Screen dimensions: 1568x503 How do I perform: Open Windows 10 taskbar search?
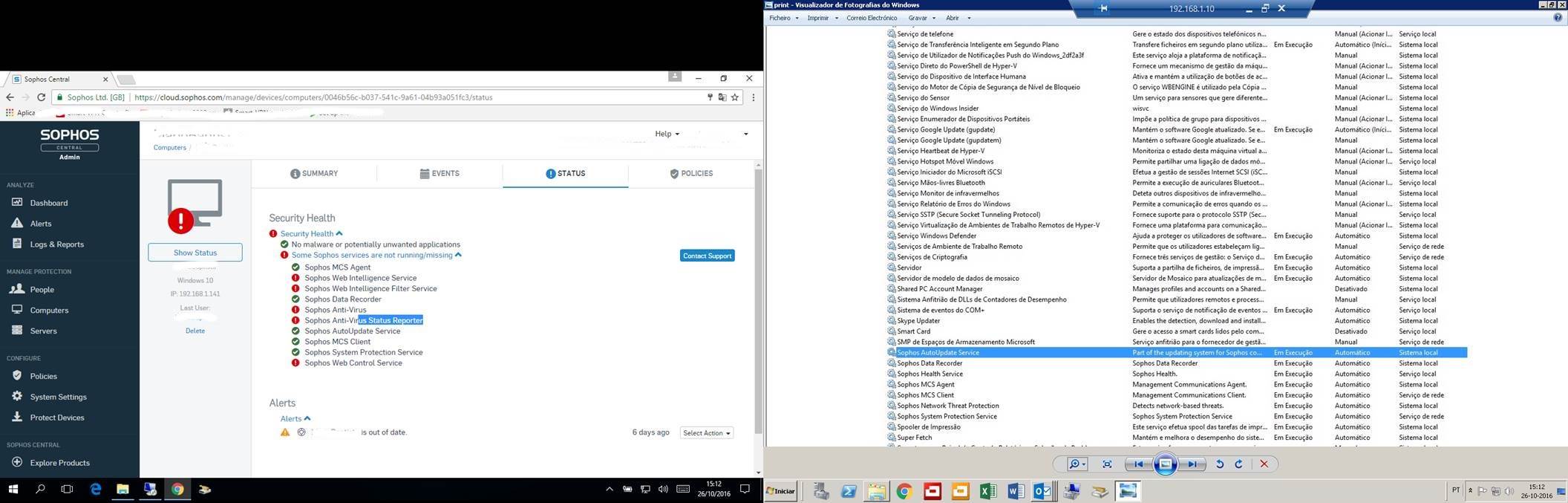click(40, 490)
